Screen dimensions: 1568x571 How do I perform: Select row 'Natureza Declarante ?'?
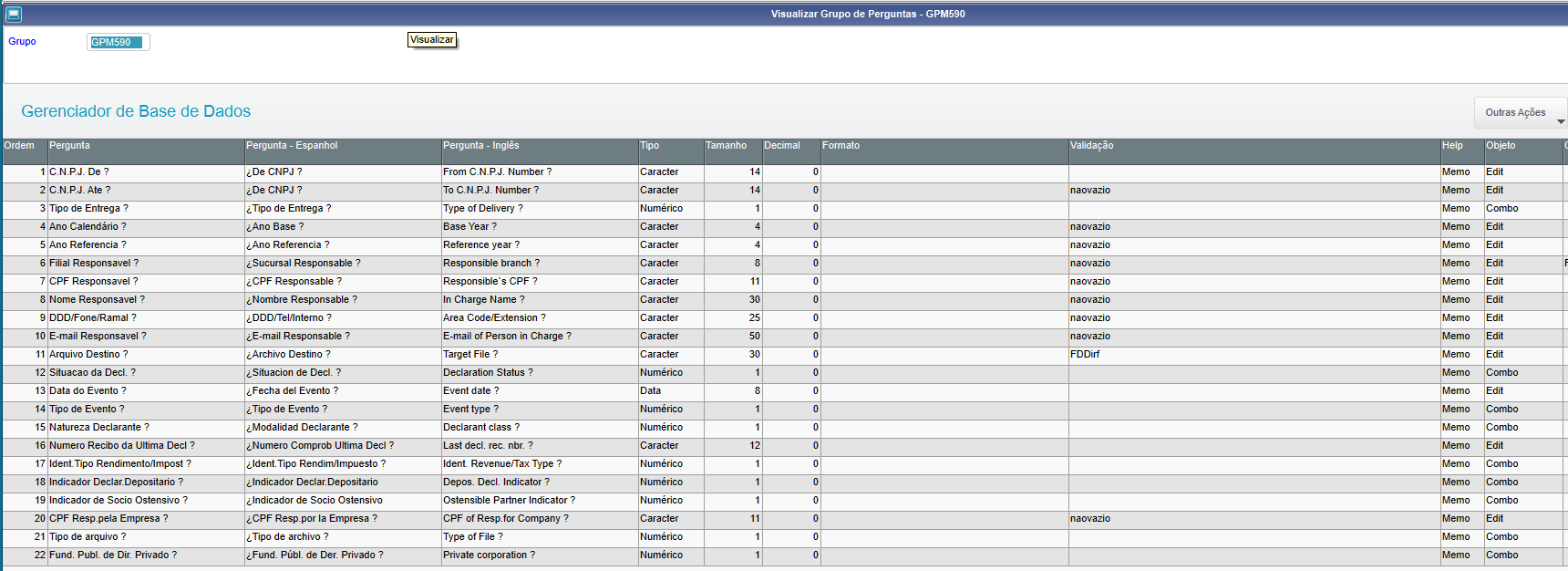tap(784, 428)
